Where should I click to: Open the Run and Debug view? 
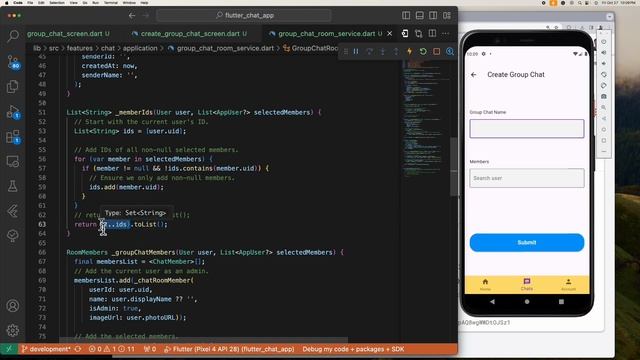(13, 111)
